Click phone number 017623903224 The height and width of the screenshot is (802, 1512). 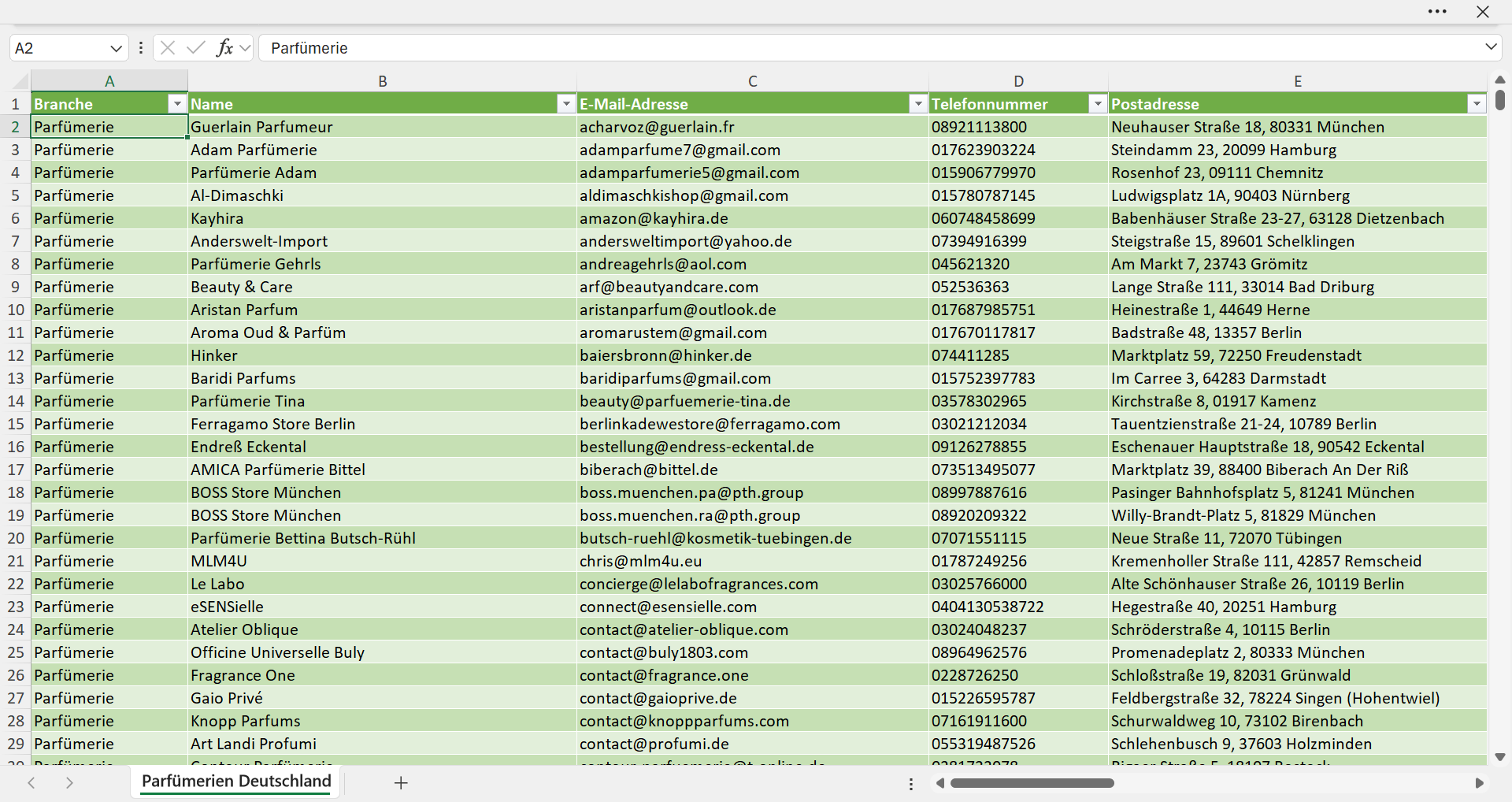[x=1019, y=150]
